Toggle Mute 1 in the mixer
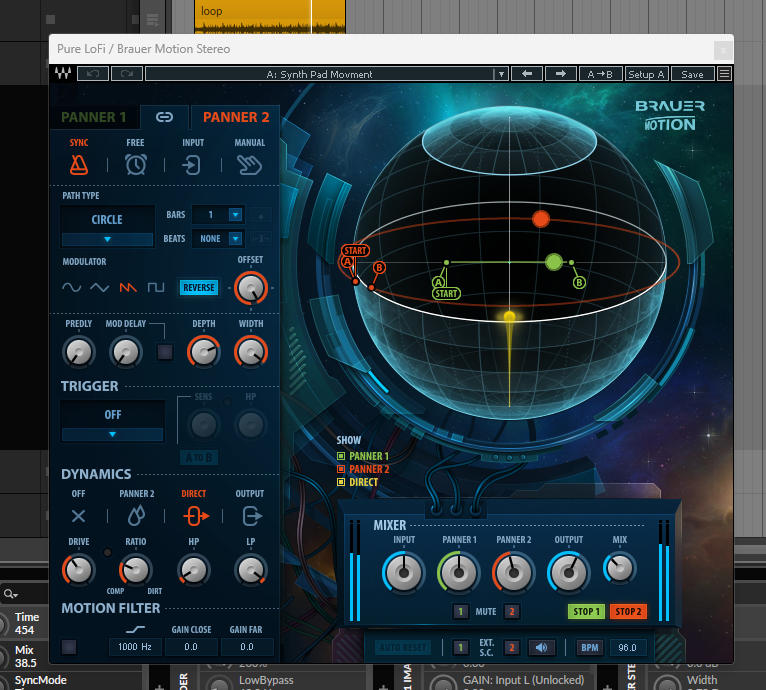The height and width of the screenshot is (690, 766). point(460,611)
